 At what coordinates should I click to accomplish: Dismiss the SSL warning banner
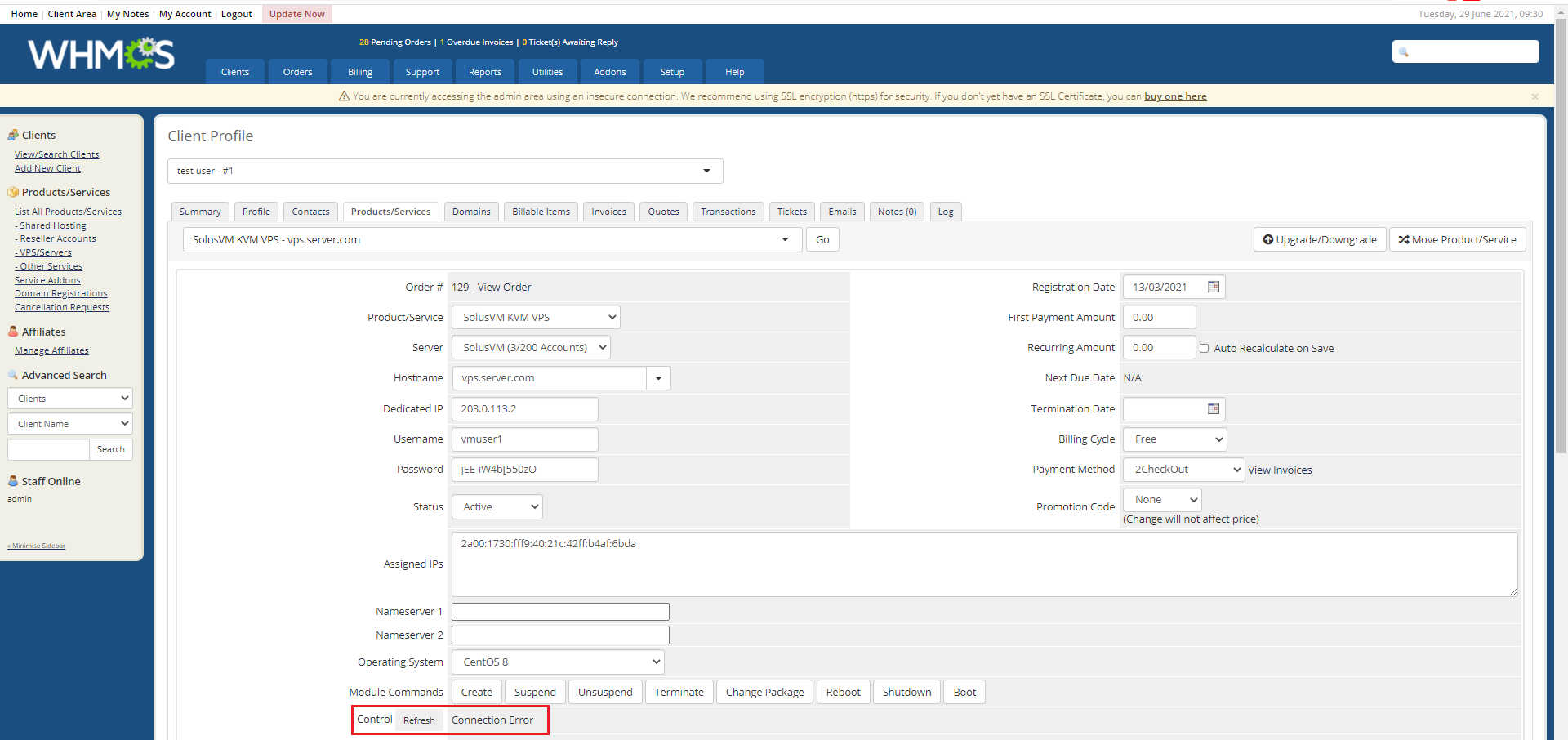[1535, 96]
